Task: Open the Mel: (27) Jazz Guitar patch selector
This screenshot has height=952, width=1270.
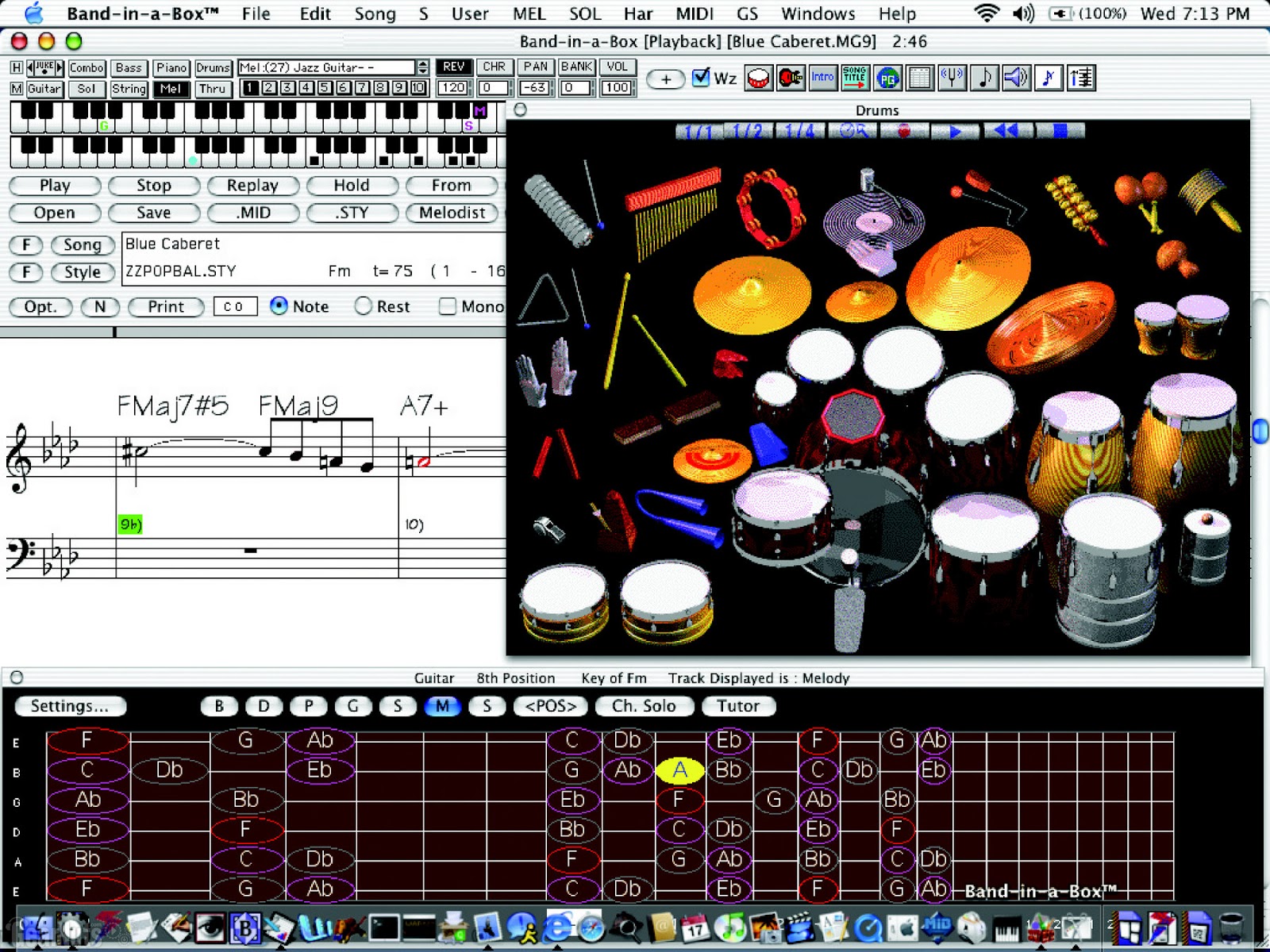Action: (x=326, y=67)
